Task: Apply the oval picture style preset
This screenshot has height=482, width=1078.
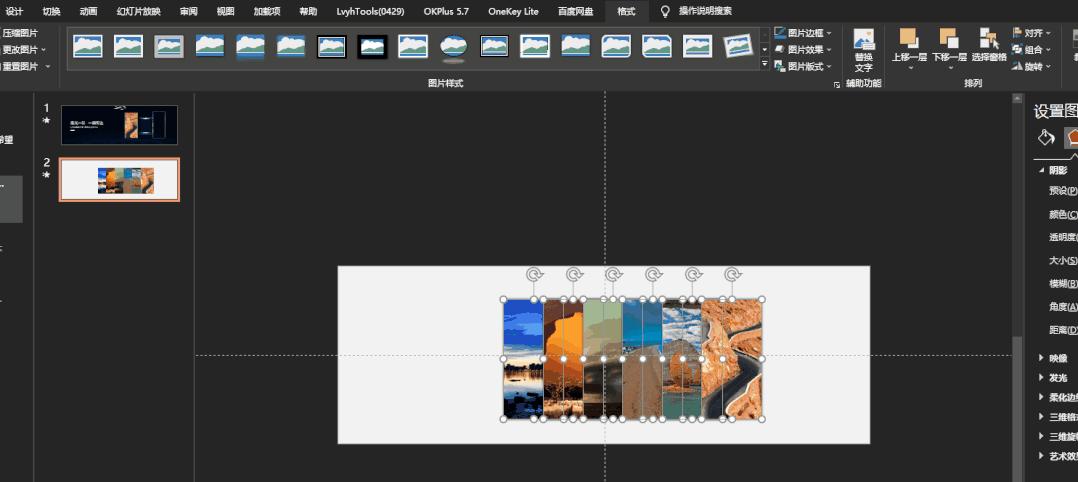Action: (453, 46)
